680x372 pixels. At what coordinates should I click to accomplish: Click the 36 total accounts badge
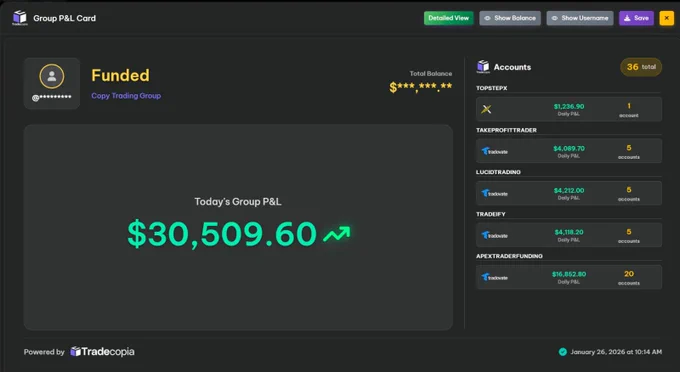[641, 67]
